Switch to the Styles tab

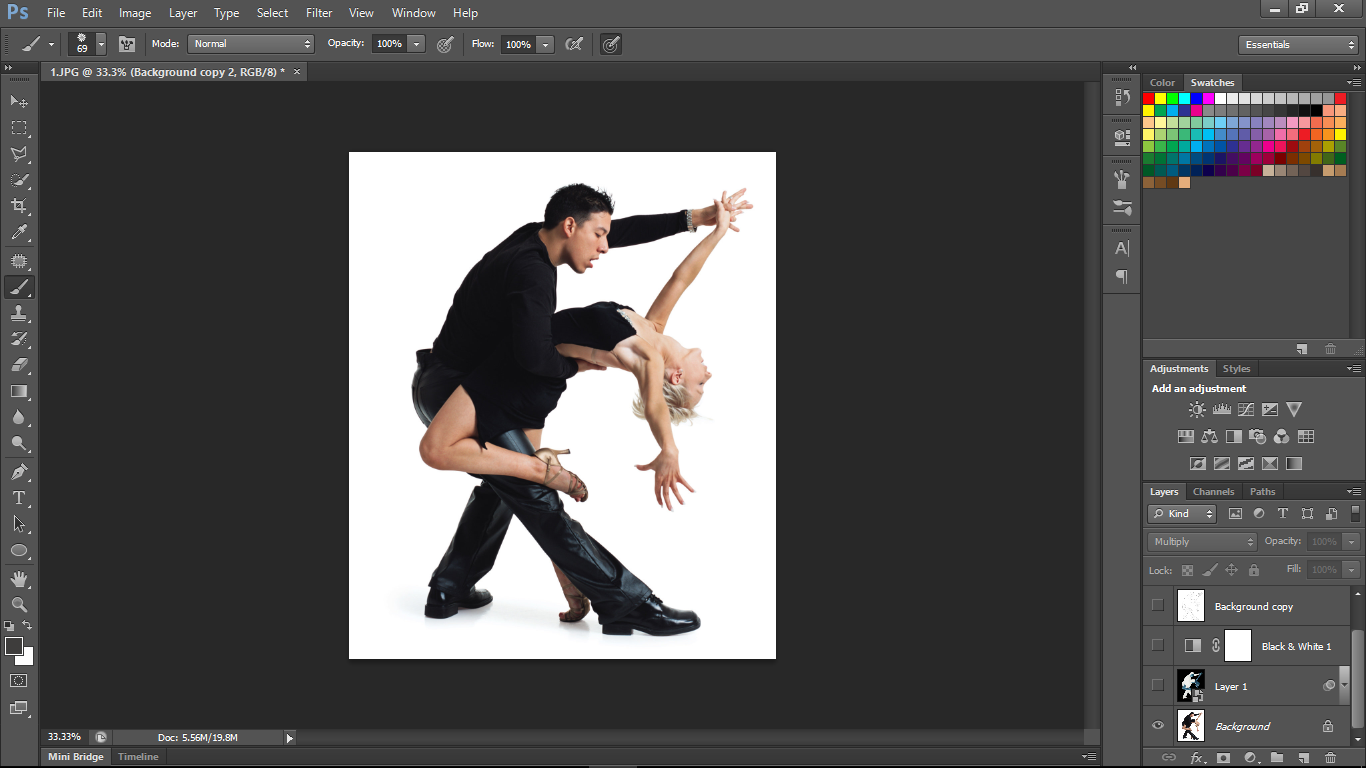(x=1236, y=369)
